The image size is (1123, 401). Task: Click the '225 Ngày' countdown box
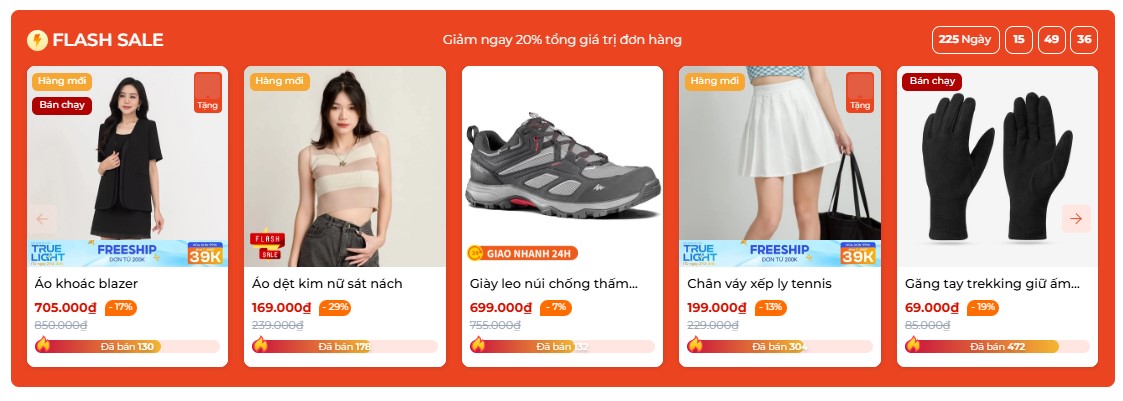pyautogui.click(x=965, y=39)
